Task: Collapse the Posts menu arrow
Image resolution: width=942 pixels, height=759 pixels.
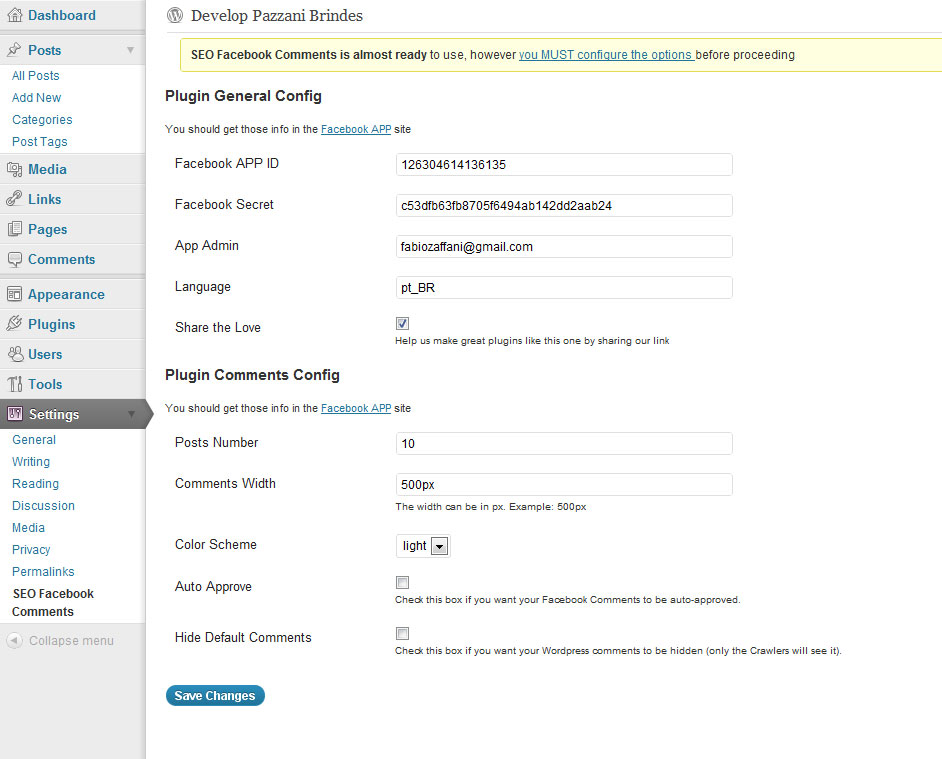Action: click(x=130, y=50)
